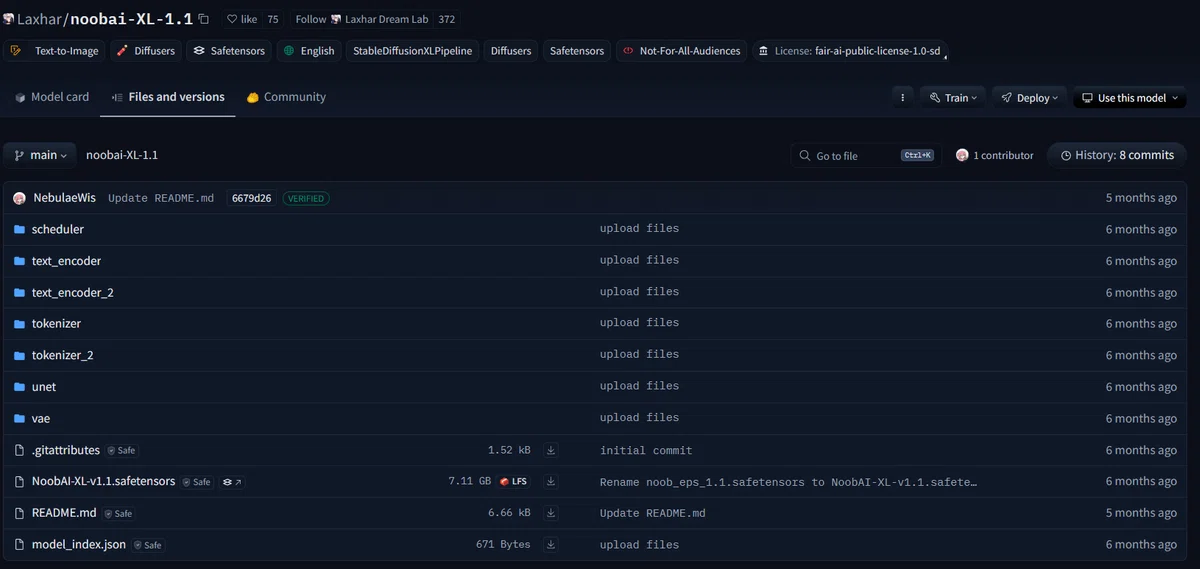This screenshot has width=1200, height=569.
Task: Open commit hash 6679d26
Action: tap(251, 198)
